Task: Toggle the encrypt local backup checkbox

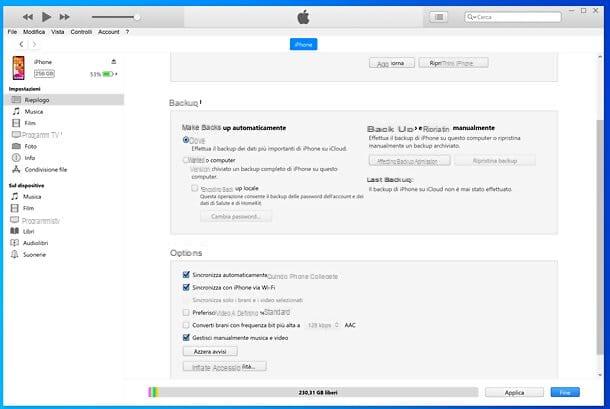Action: [x=194, y=188]
